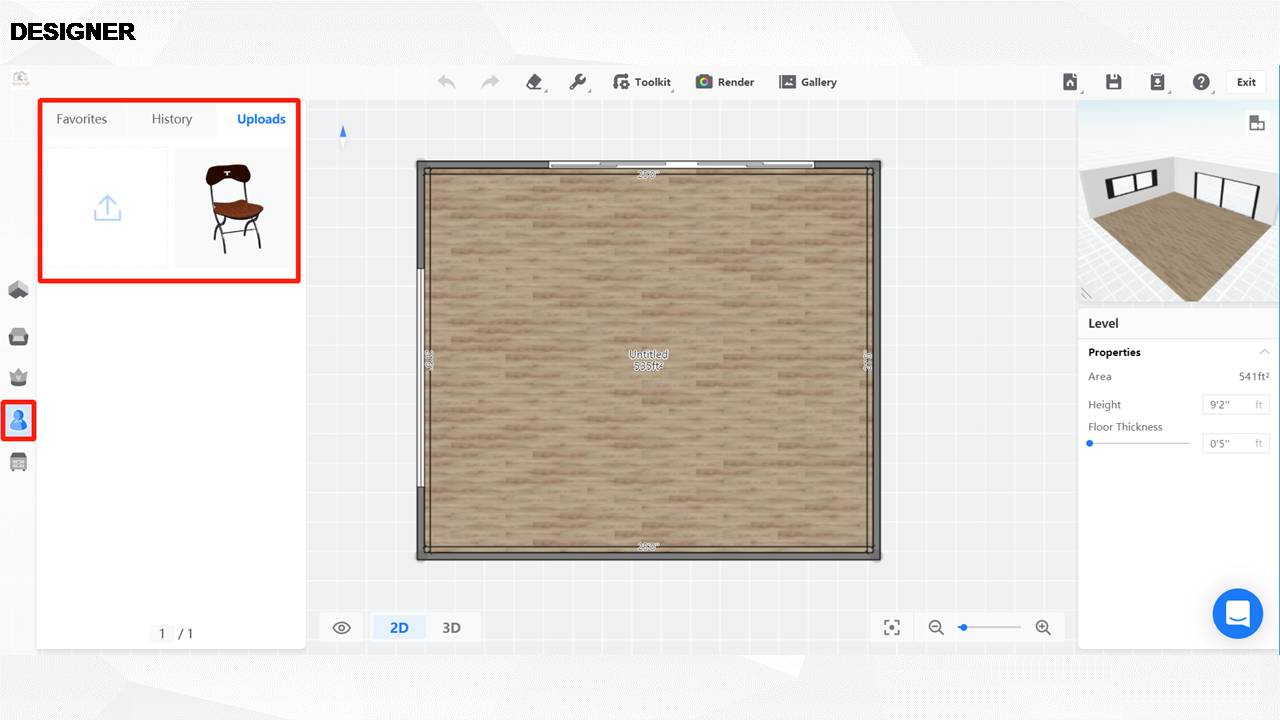Switch to 3D view mode
The width and height of the screenshot is (1280, 720).
click(x=451, y=628)
